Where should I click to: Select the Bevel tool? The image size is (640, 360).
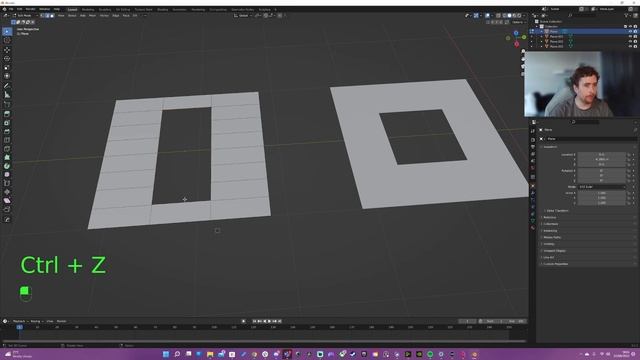7,131
